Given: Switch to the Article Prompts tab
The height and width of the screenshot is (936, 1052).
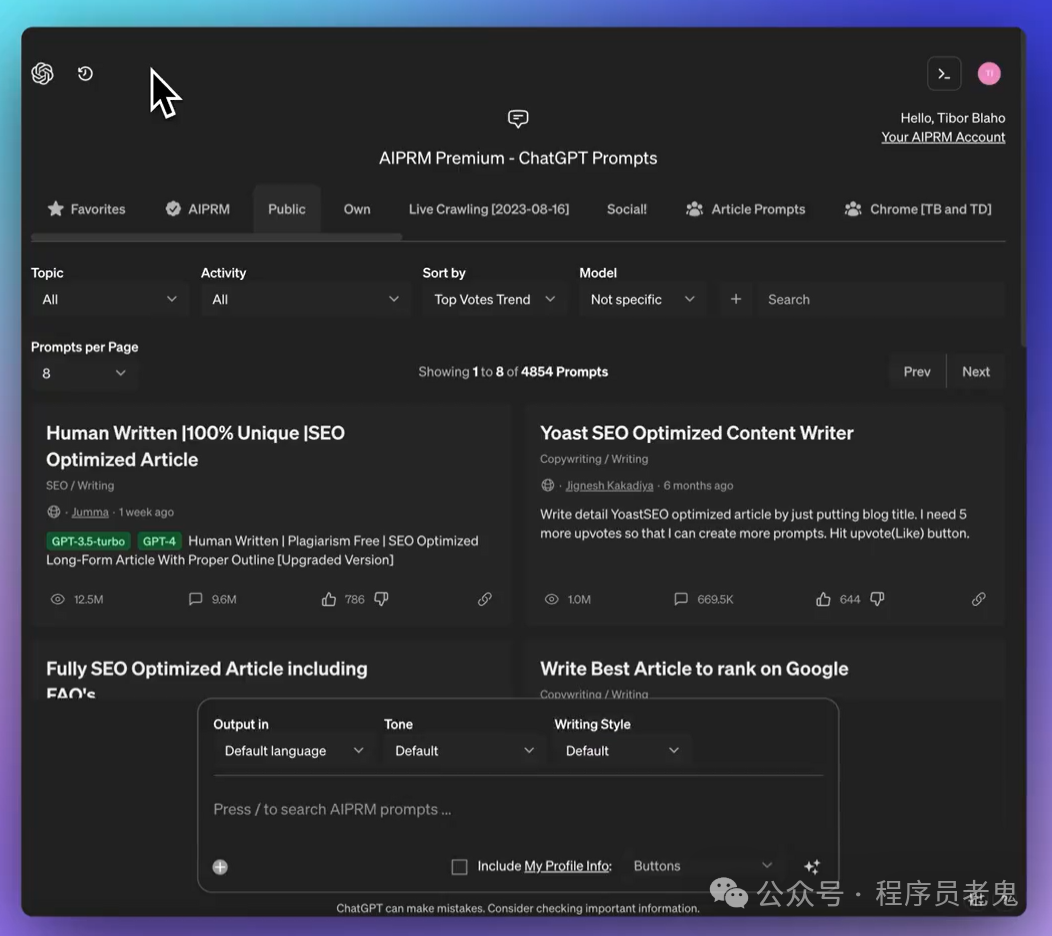Looking at the screenshot, I should (745, 209).
